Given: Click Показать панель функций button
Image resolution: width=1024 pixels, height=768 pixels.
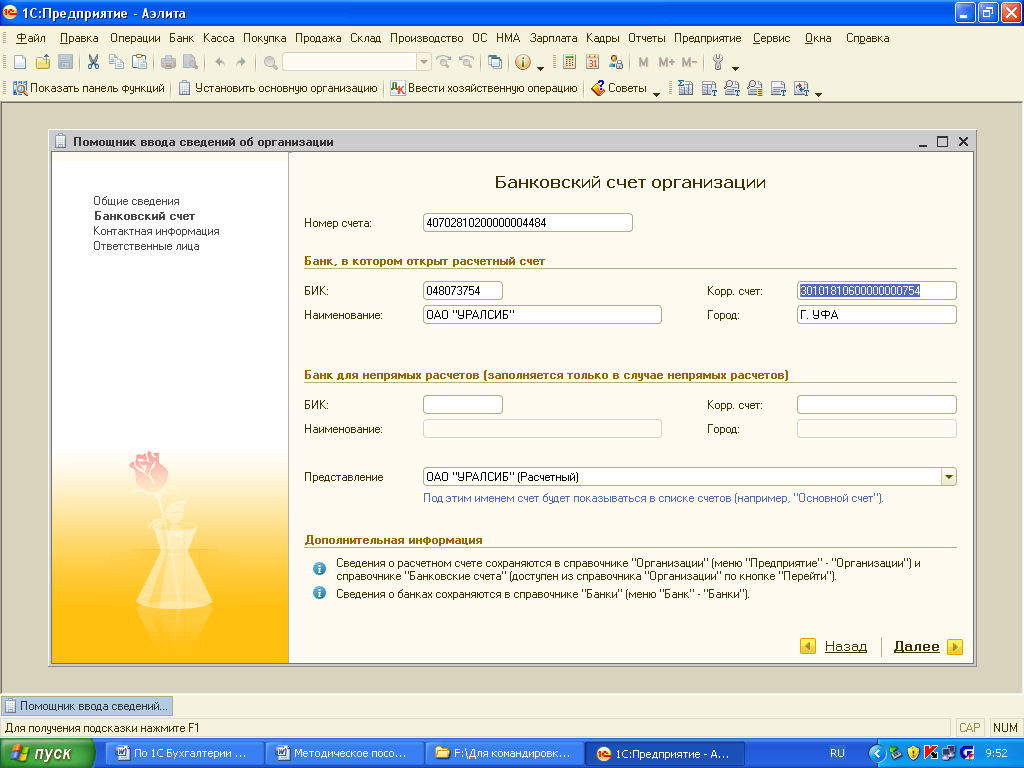Looking at the screenshot, I should click(89, 88).
